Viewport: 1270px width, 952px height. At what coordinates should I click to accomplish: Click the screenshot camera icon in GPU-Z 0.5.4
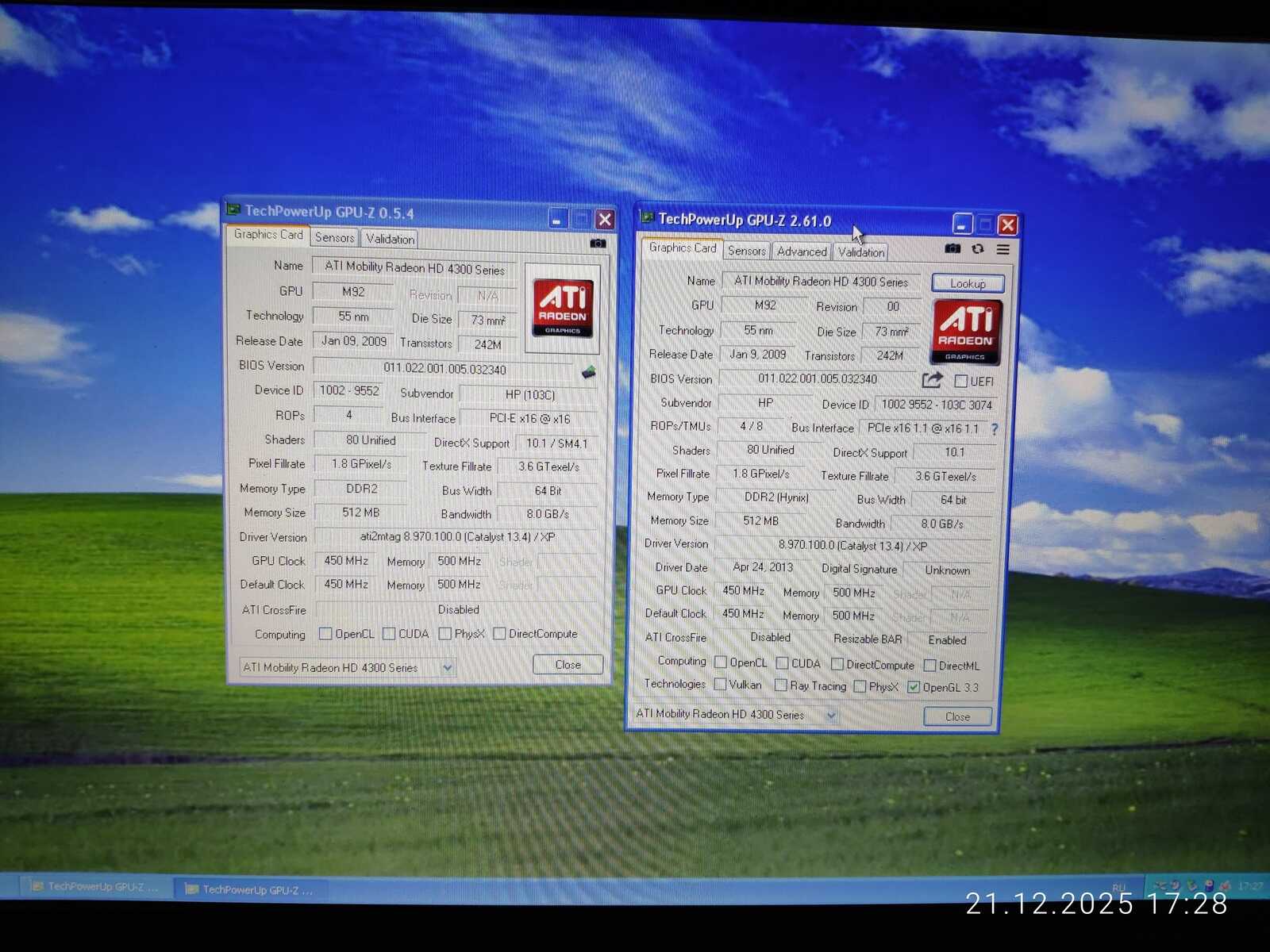point(598,243)
